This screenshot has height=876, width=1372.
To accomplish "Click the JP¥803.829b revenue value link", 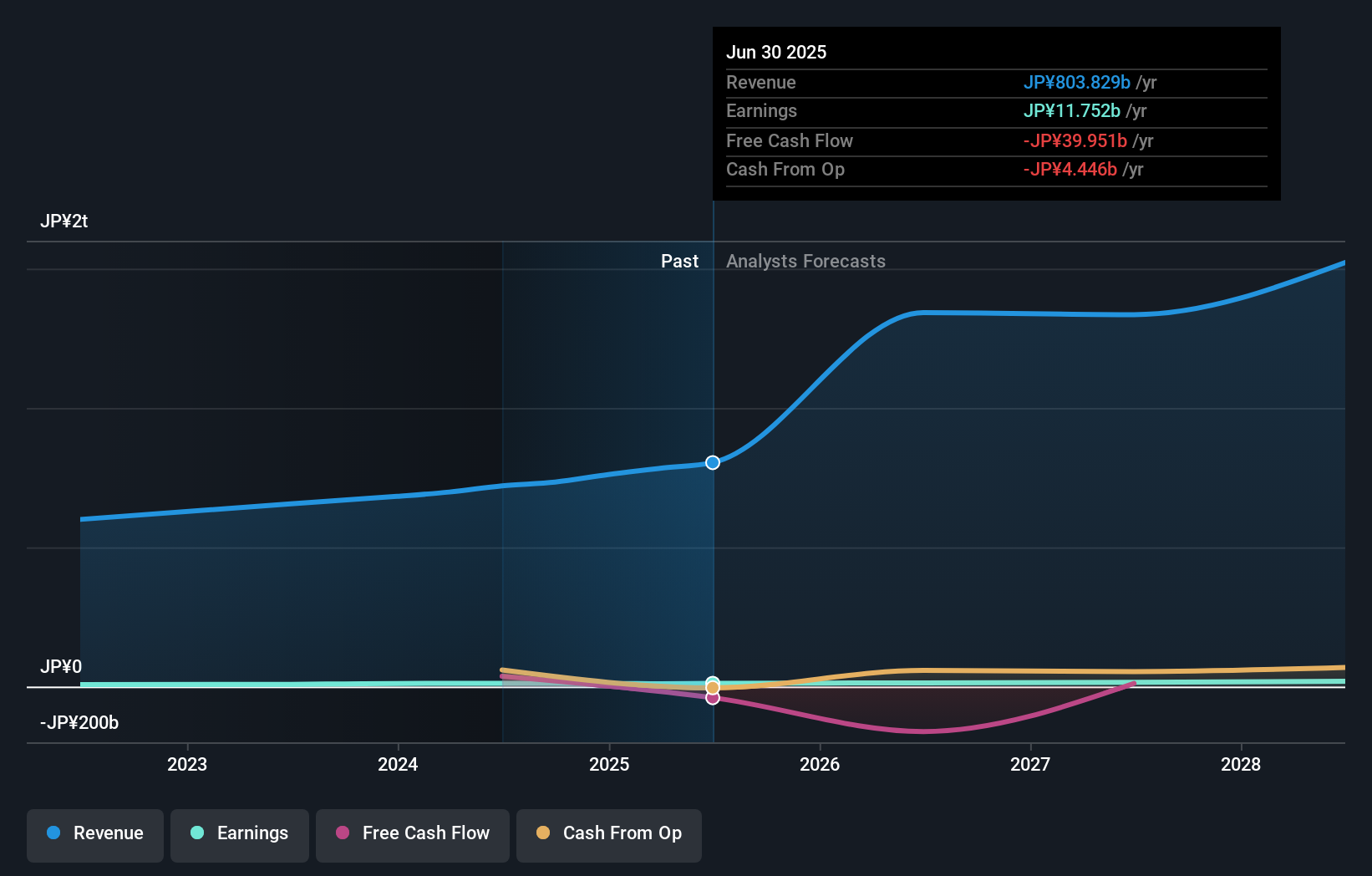I will (1077, 83).
